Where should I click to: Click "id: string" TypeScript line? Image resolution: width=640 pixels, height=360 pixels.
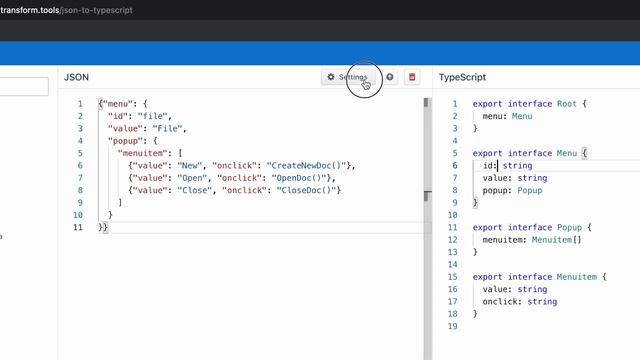(507, 165)
